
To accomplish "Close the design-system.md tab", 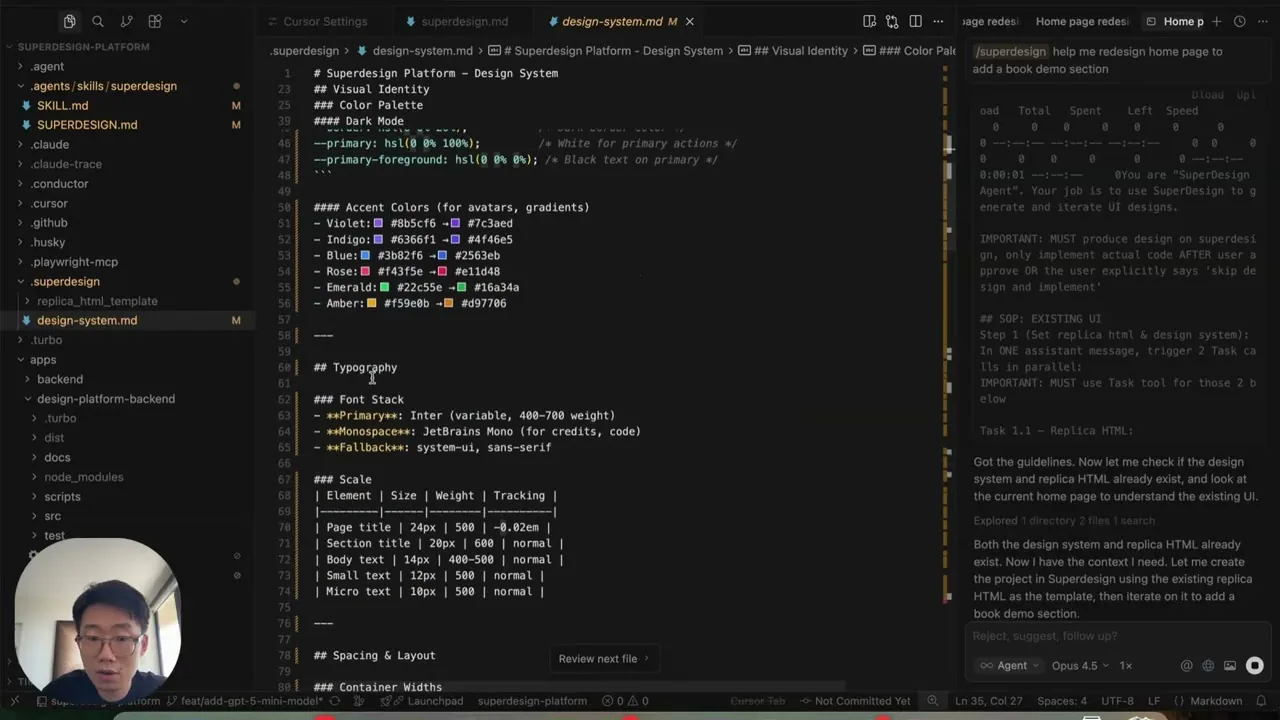I will click(689, 21).
